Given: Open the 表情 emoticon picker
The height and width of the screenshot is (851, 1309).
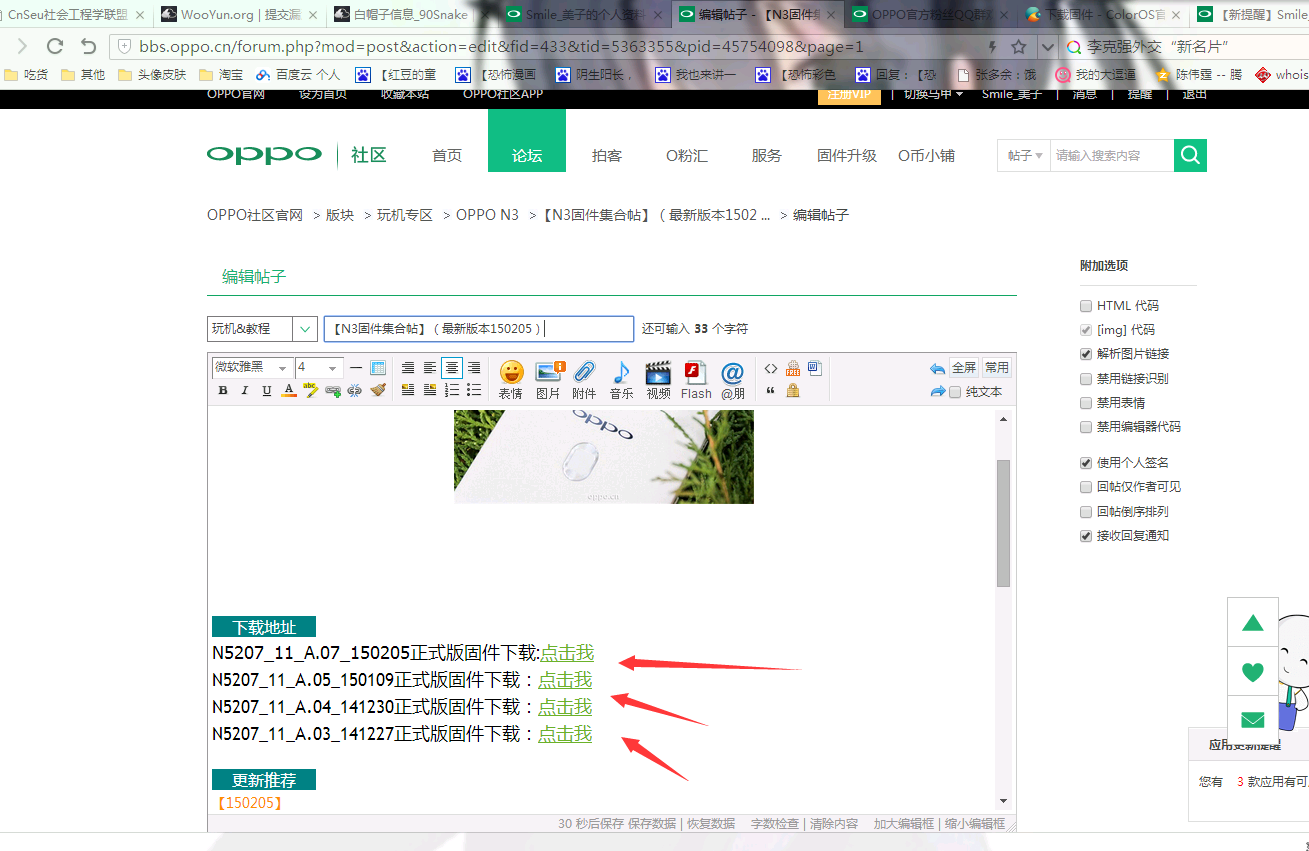Looking at the screenshot, I should click(x=511, y=380).
